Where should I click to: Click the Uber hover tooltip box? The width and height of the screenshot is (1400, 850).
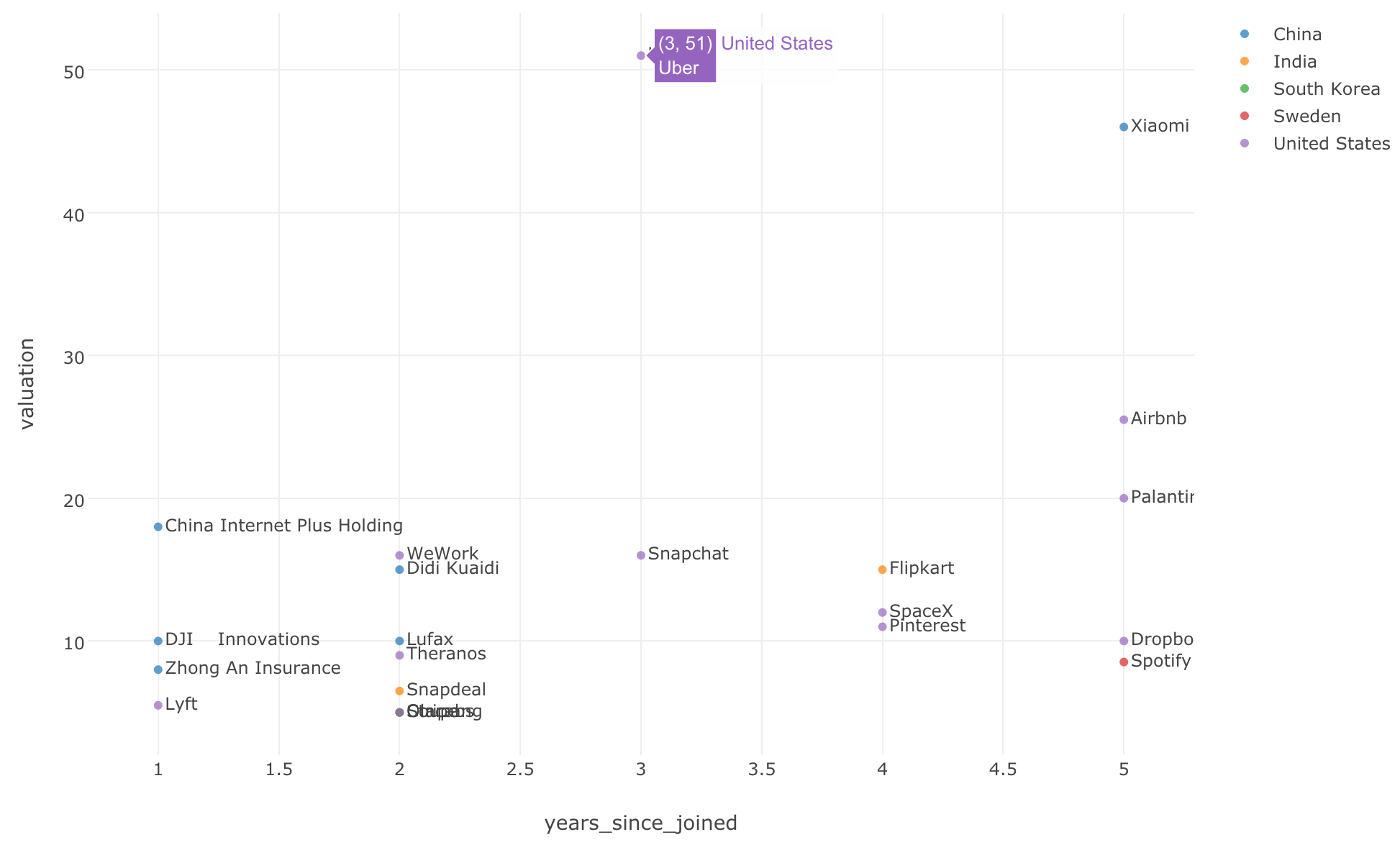[685, 55]
